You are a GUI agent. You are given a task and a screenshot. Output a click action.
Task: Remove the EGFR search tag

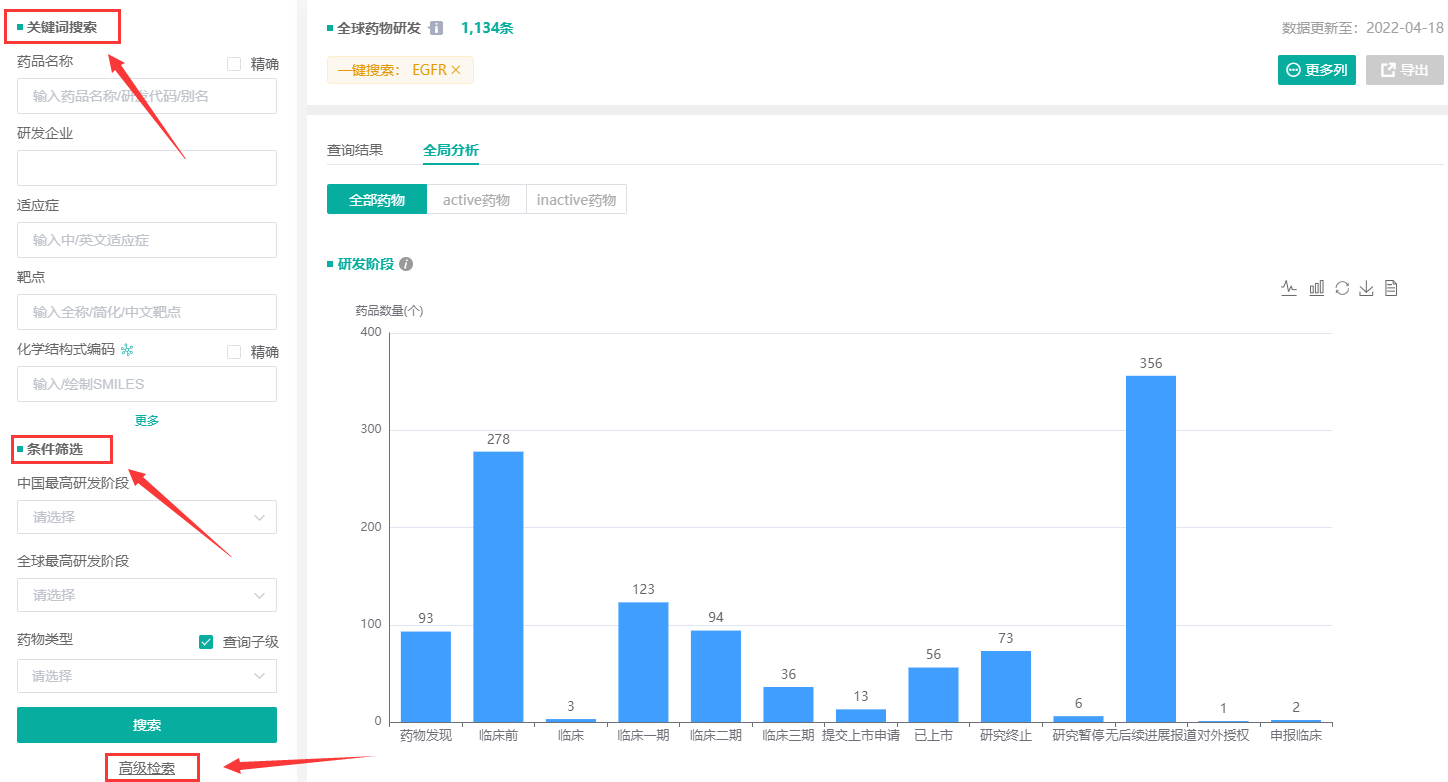pyautogui.click(x=456, y=70)
